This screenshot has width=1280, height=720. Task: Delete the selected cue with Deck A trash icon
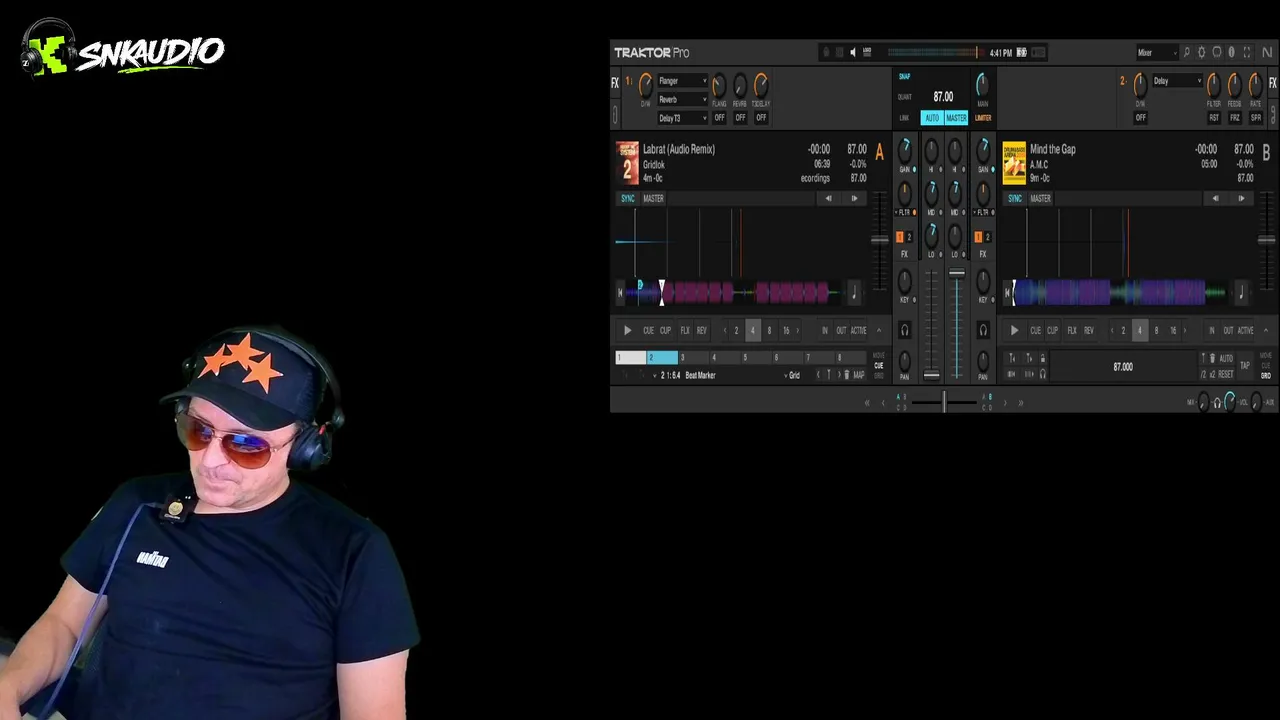(x=846, y=375)
